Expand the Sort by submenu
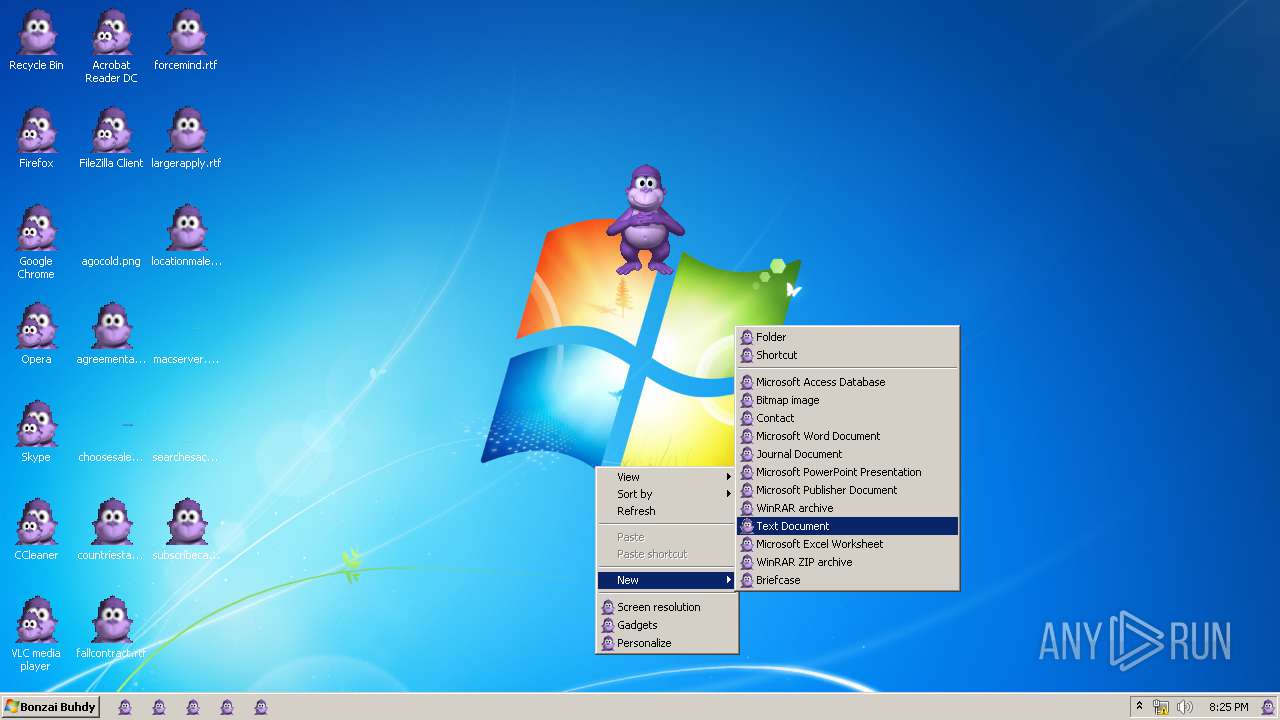The width and height of the screenshot is (1280, 720). [x=667, y=494]
